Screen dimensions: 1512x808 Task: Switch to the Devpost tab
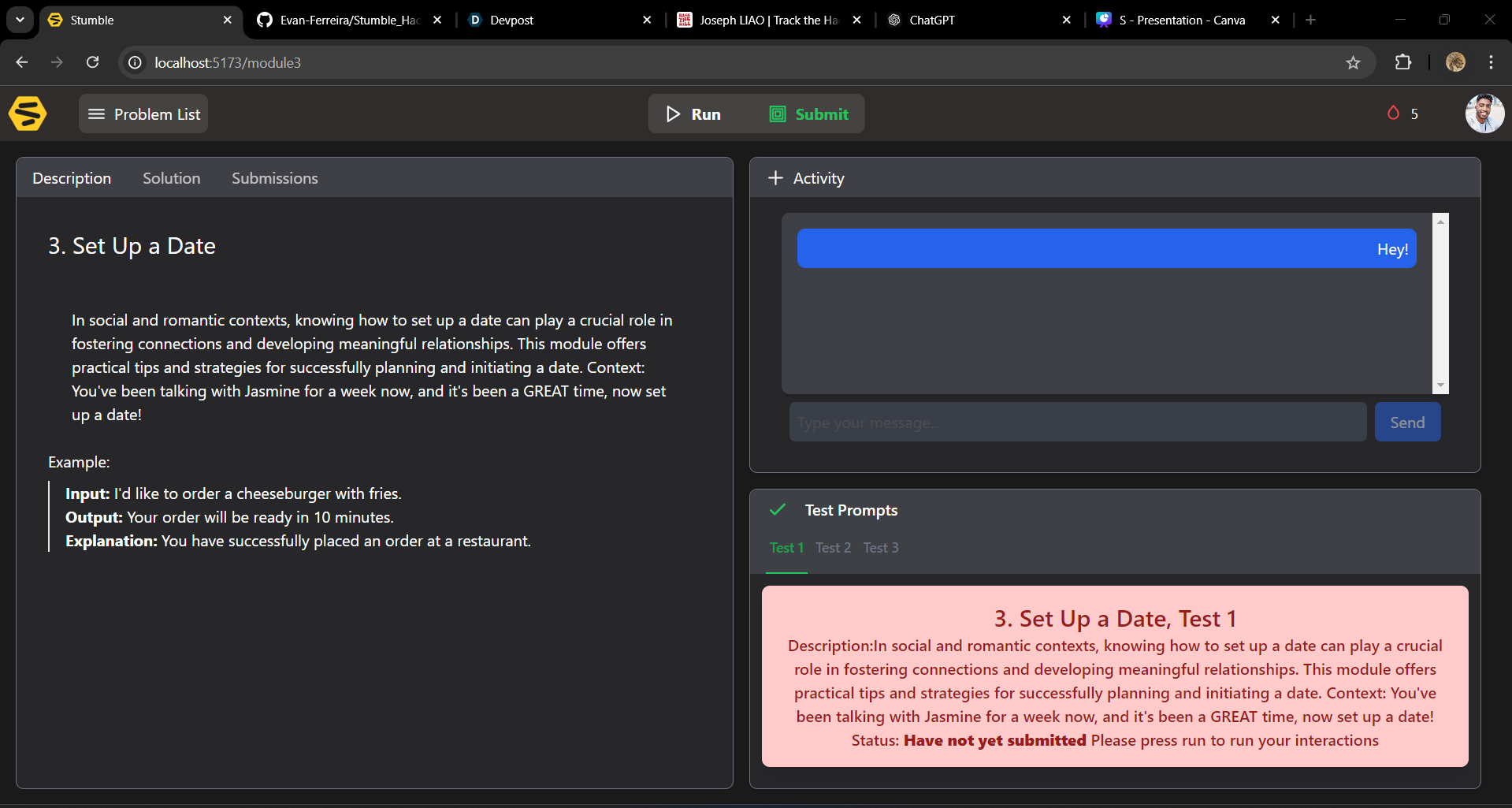(x=559, y=20)
